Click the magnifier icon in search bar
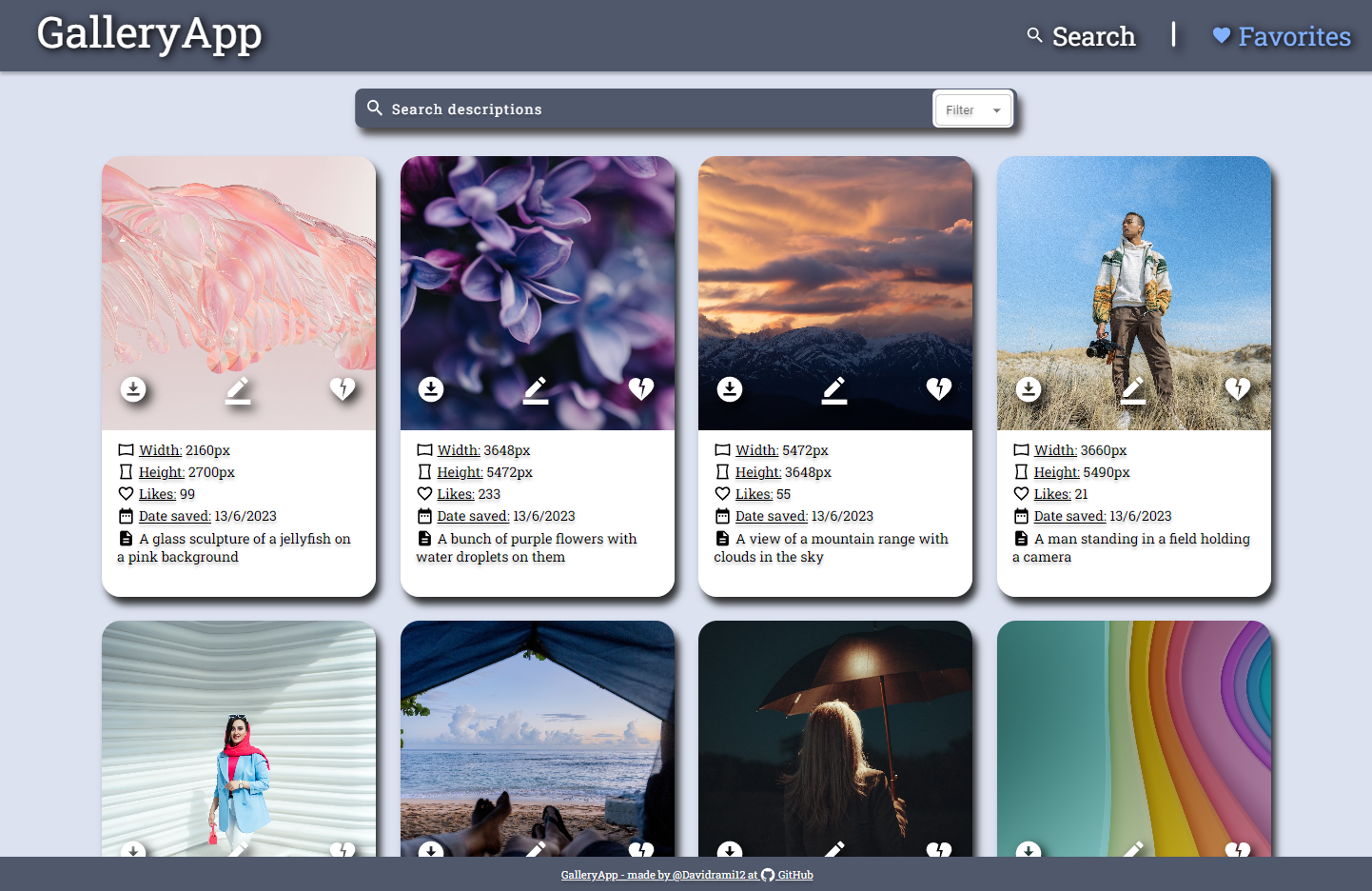Viewport: 1372px width, 891px height. click(375, 109)
